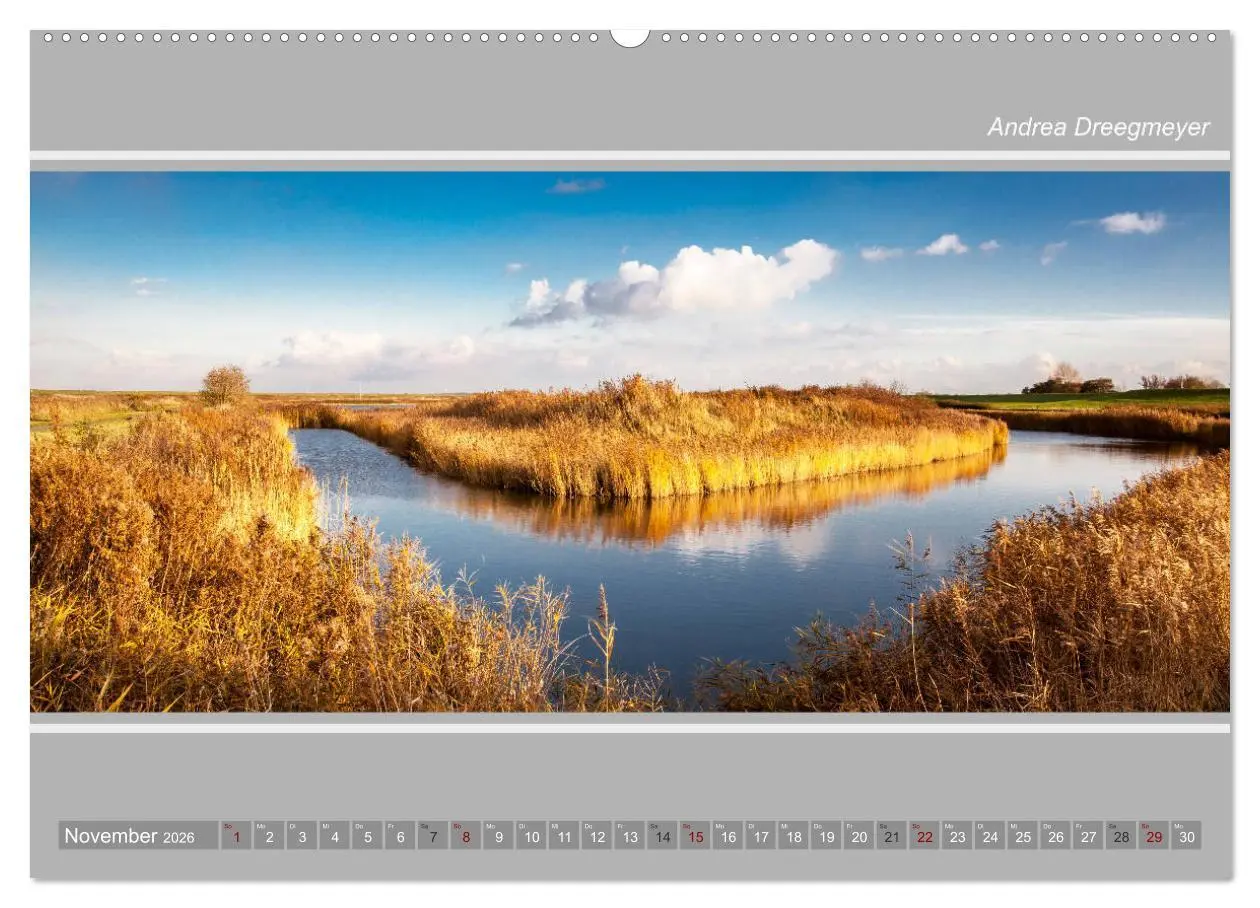Pick Sunday day 15 cell

695,835
